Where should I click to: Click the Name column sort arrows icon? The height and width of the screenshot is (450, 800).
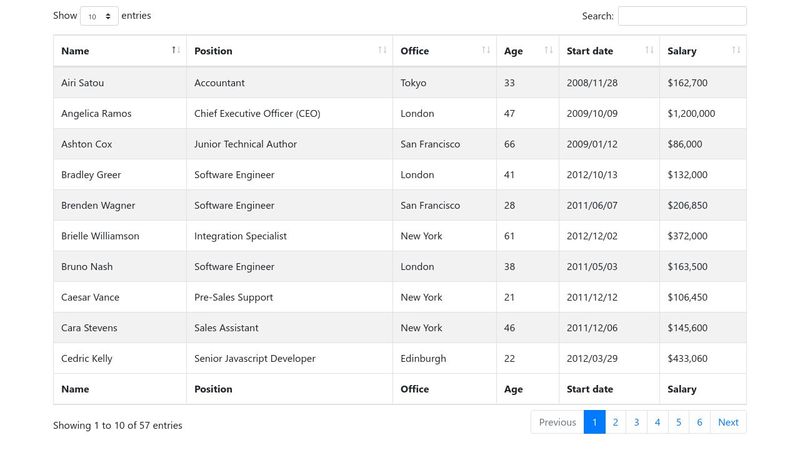pyautogui.click(x=176, y=50)
